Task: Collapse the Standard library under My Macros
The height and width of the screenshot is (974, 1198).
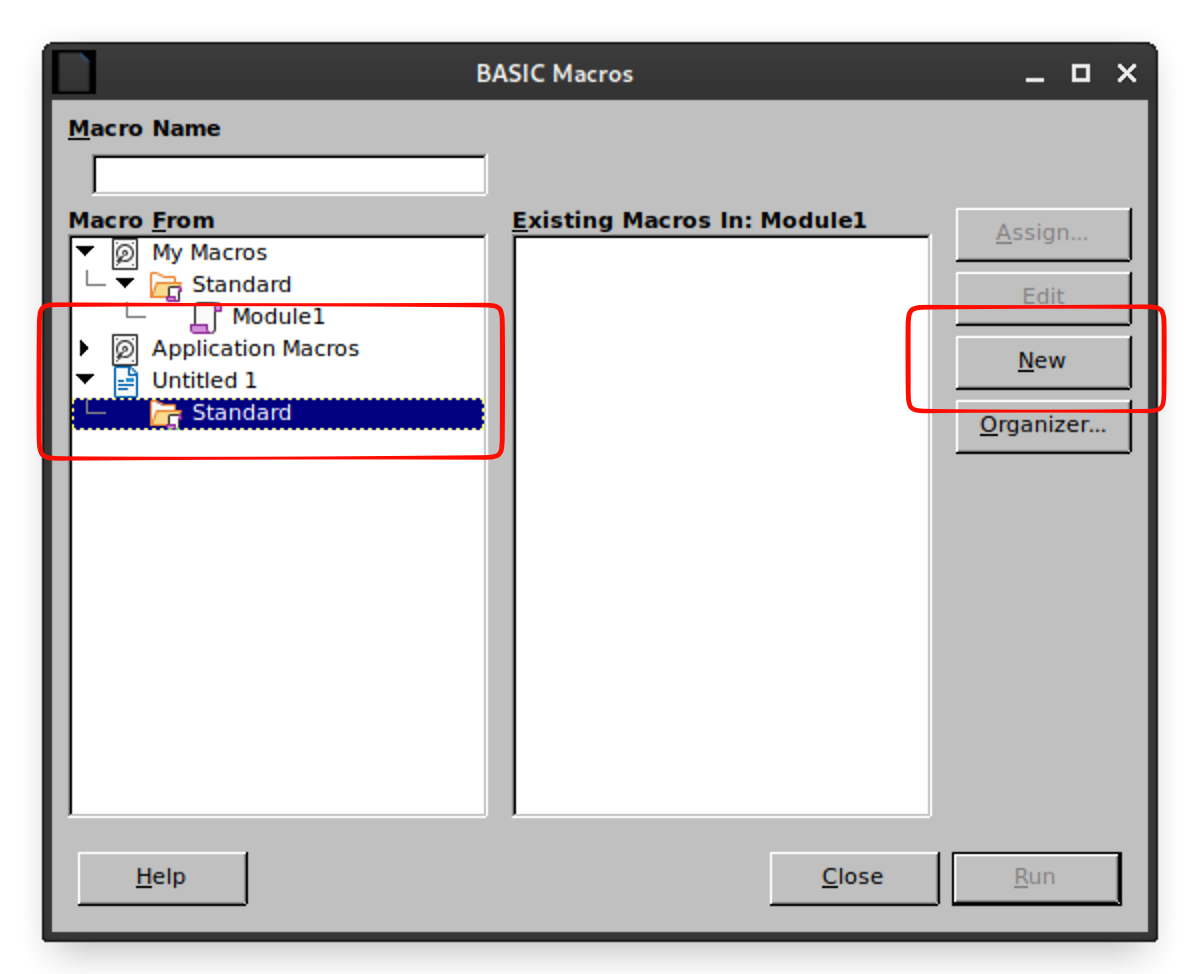Action: 125,283
